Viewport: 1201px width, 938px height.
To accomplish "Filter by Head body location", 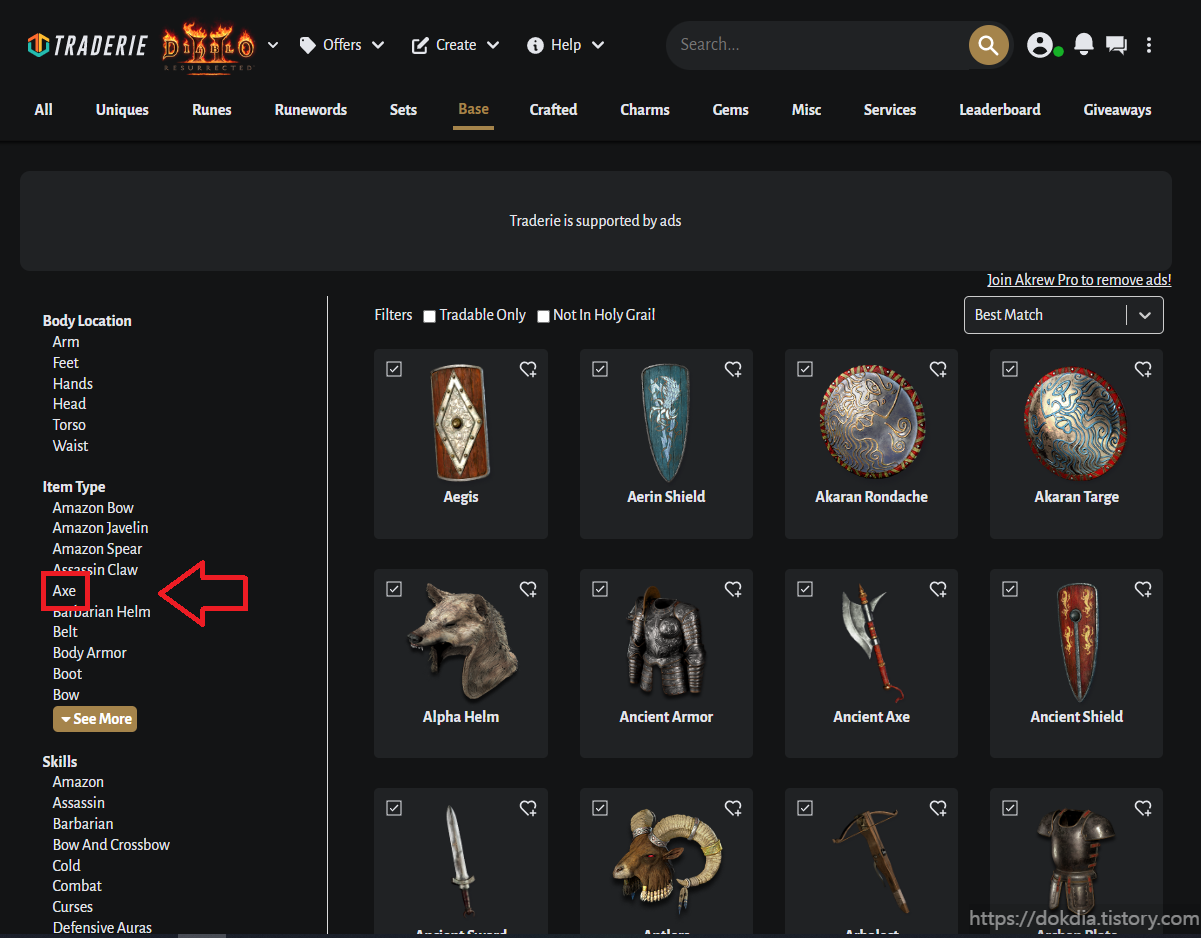I will pos(69,404).
